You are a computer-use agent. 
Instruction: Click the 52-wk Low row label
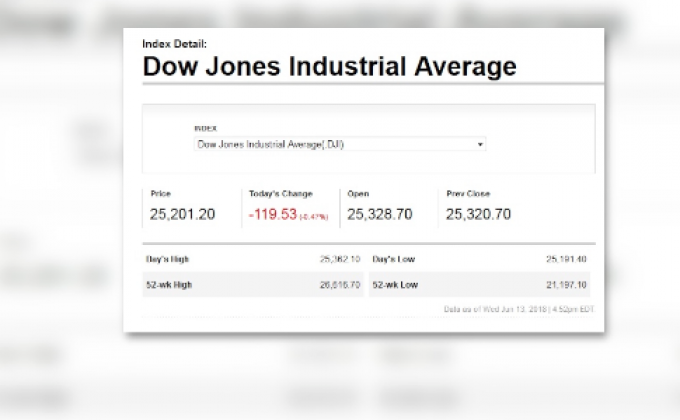coord(395,285)
